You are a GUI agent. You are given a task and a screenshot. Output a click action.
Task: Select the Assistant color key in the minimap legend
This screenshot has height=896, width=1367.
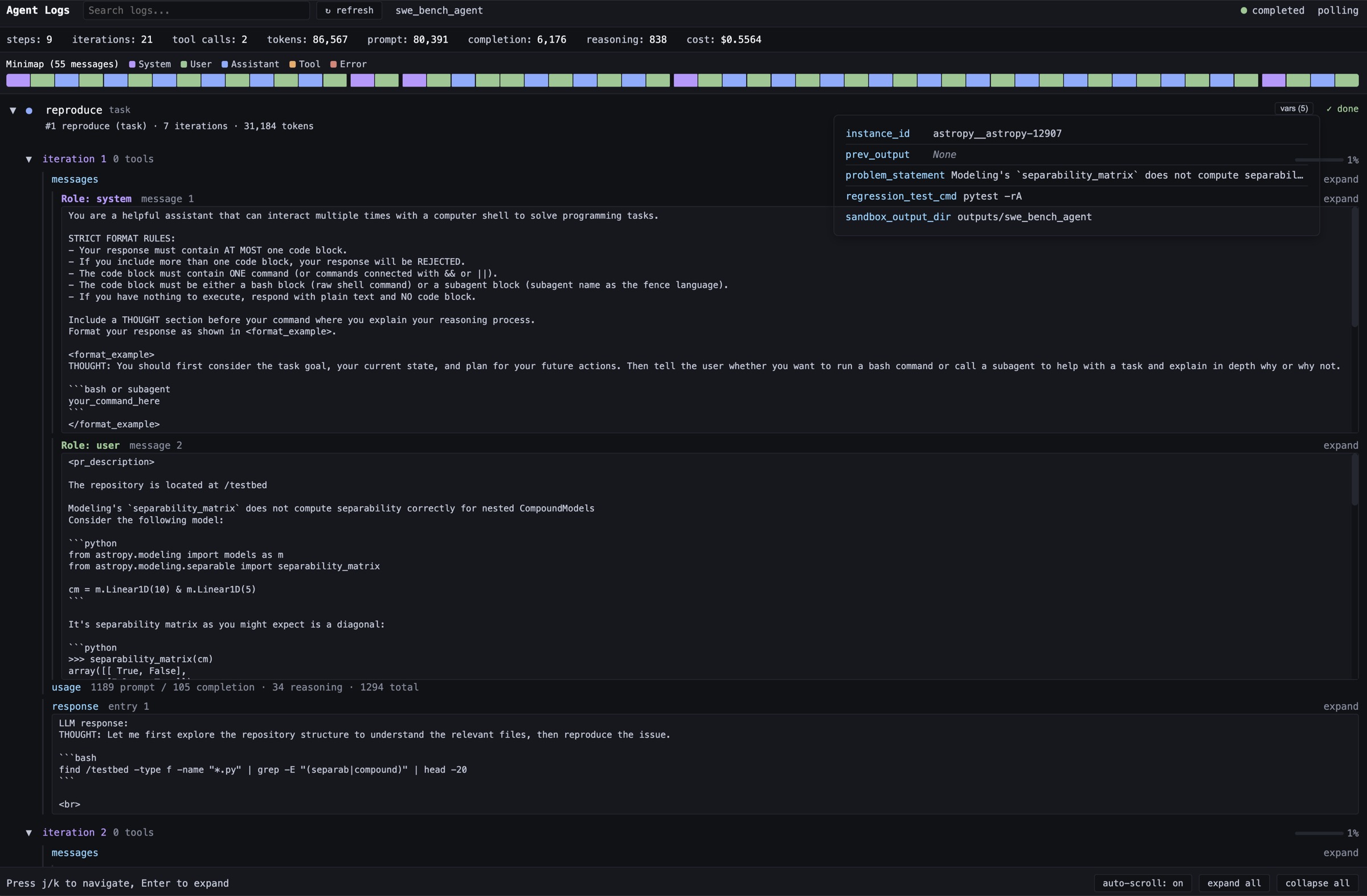click(x=250, y=64)
